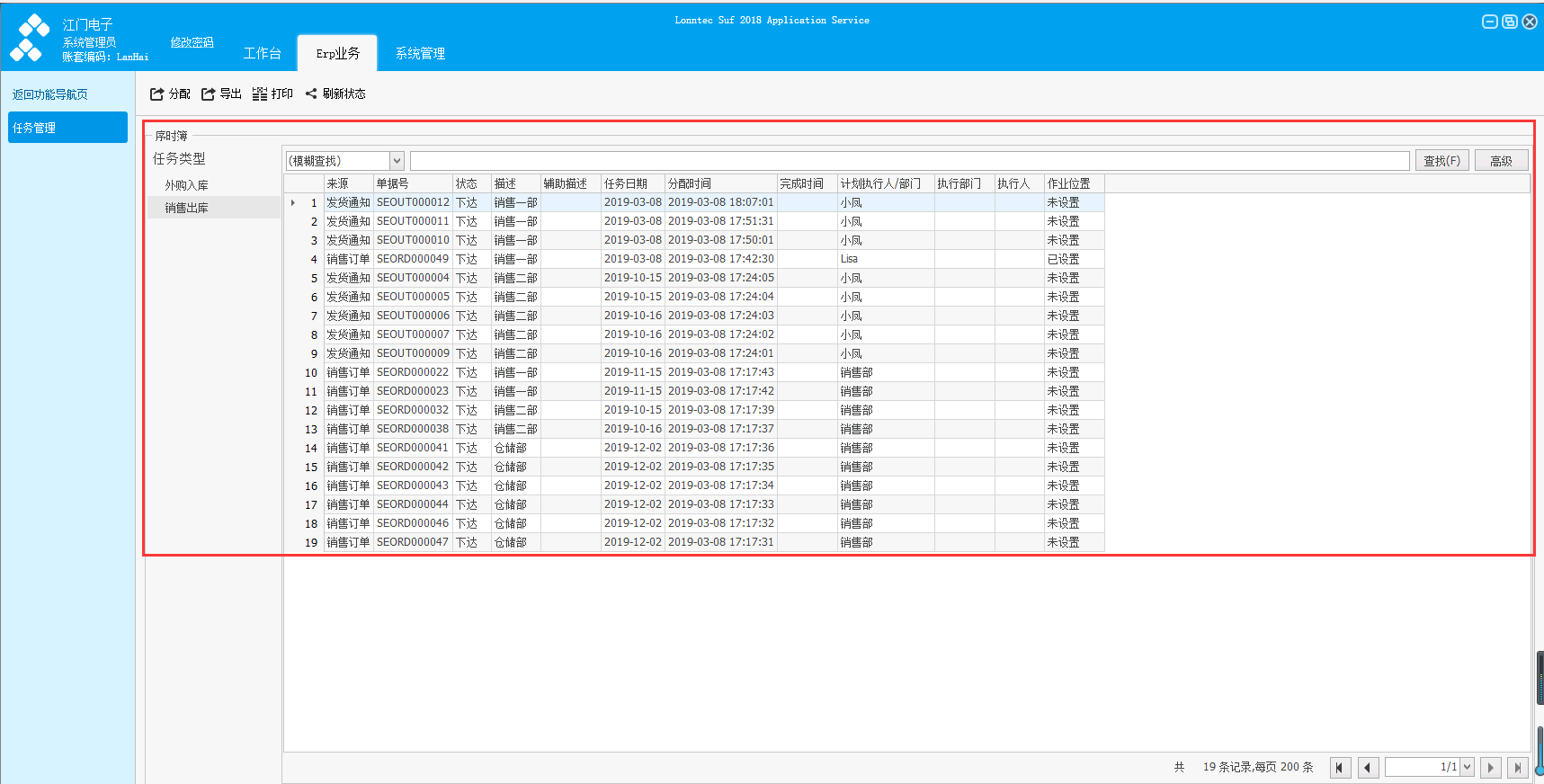
Task: Close the application window
Action: click(x=1530, y=22)
